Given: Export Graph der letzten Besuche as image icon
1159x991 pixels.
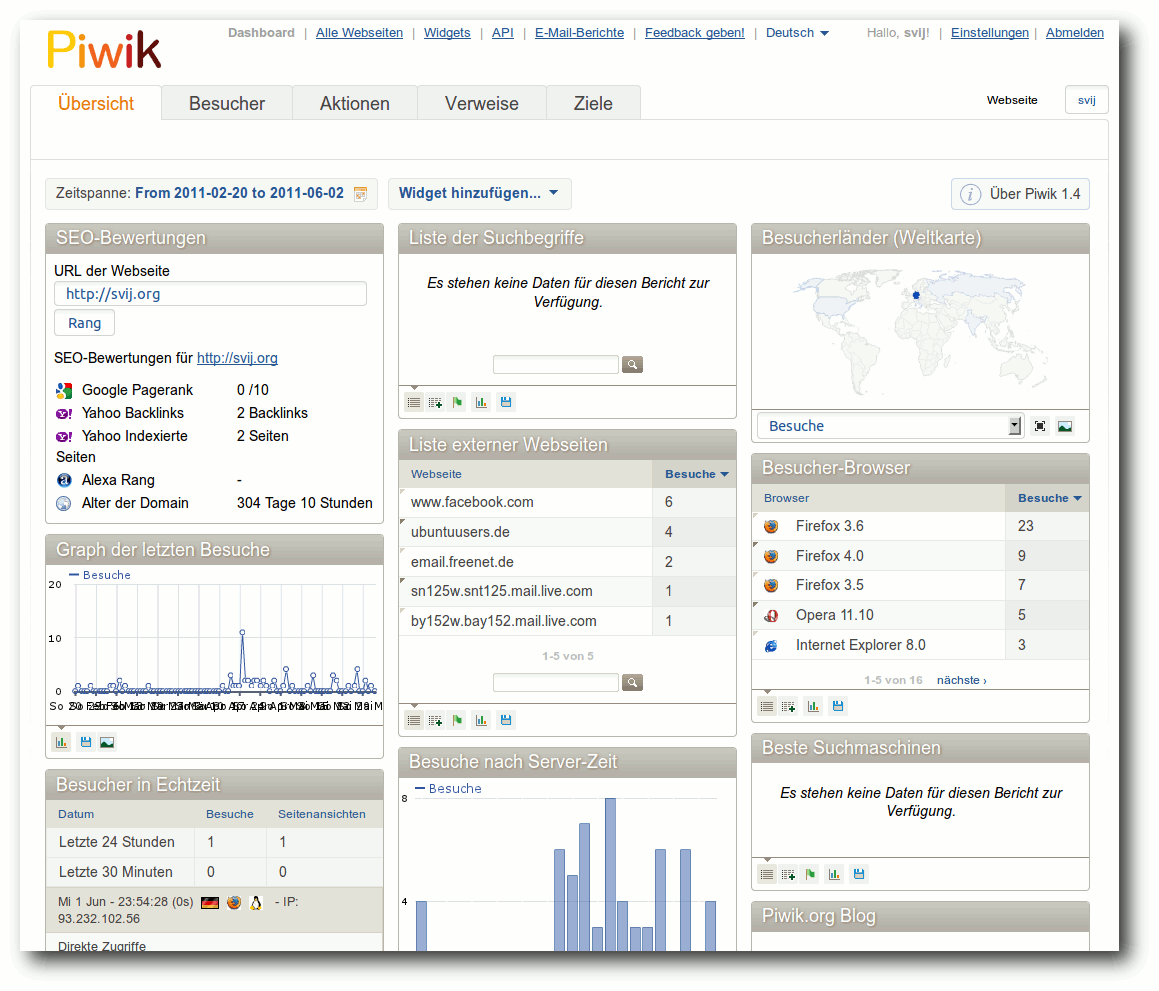Looking at the screenshot, I should click(x=107, y=742).
